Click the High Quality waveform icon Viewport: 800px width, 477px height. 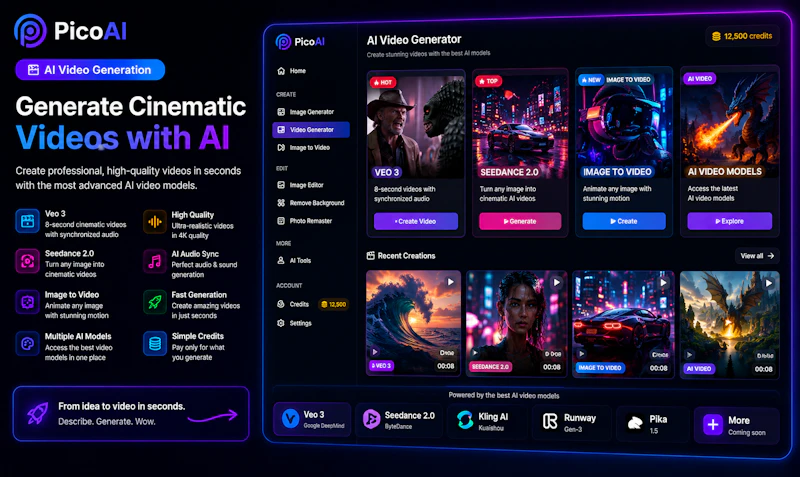click(x=155, y=222)
